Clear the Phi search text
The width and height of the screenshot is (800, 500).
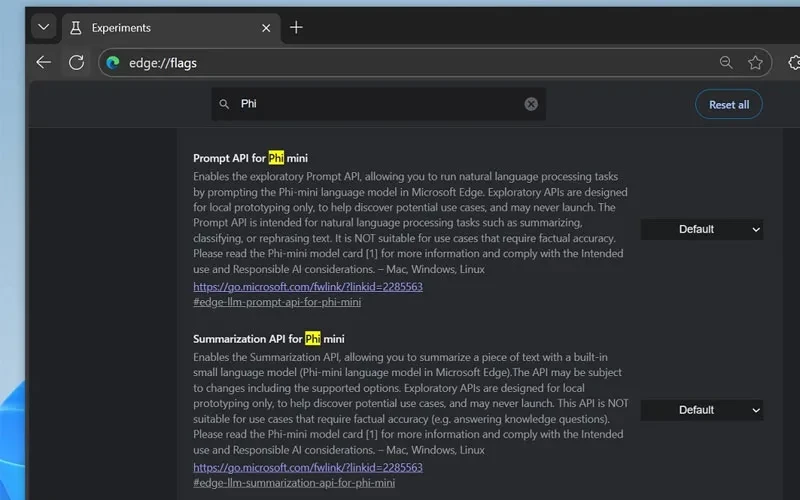[531, 104]
